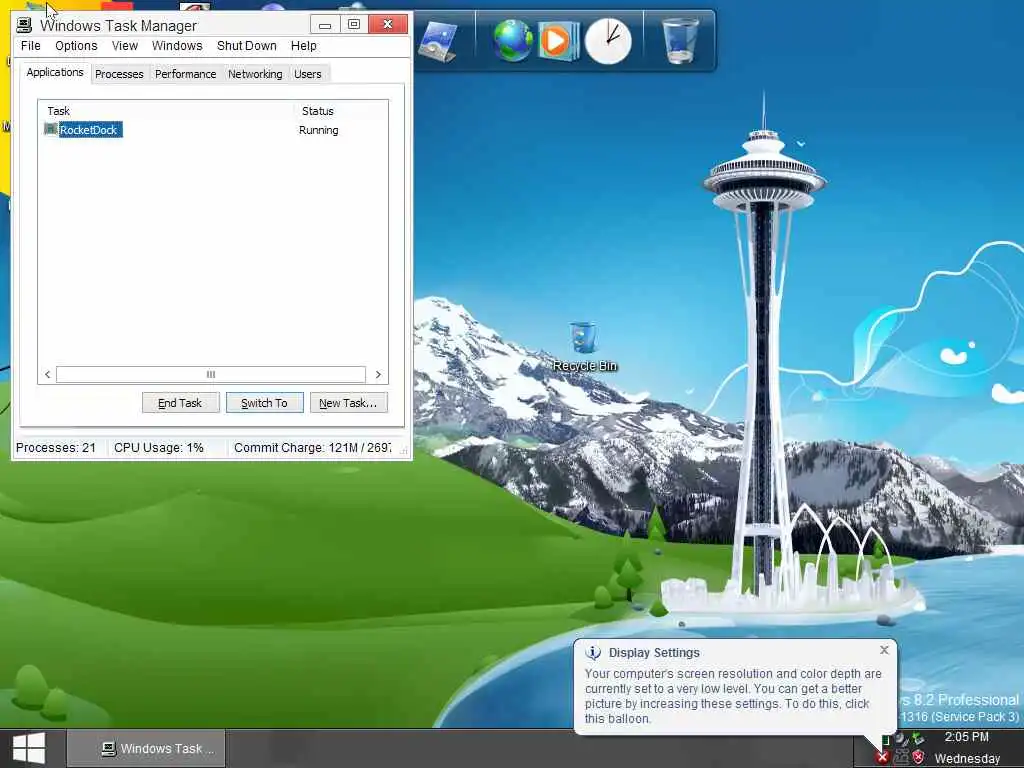Screen dimensions: 1024x768
Task: Open the Shut Down menu
Action: [246, 46]
